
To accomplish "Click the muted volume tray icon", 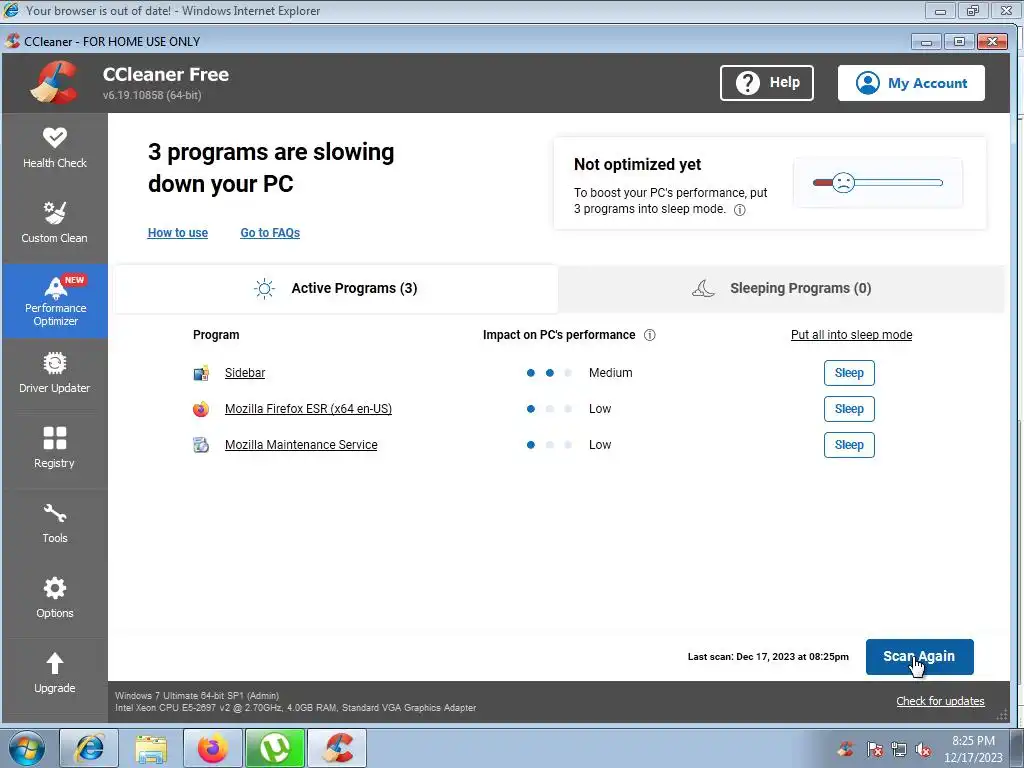I will [x=923, y=748].
